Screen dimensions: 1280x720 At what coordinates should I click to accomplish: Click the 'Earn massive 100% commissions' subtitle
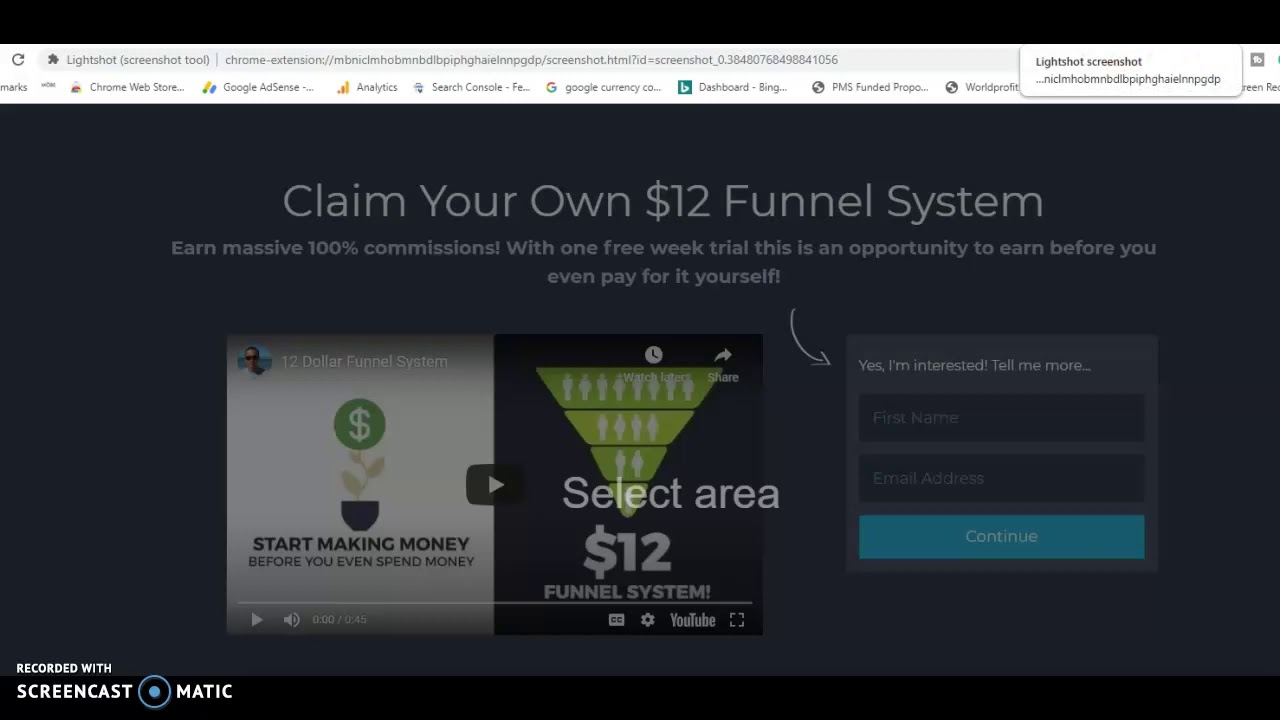tap(663, 261)
